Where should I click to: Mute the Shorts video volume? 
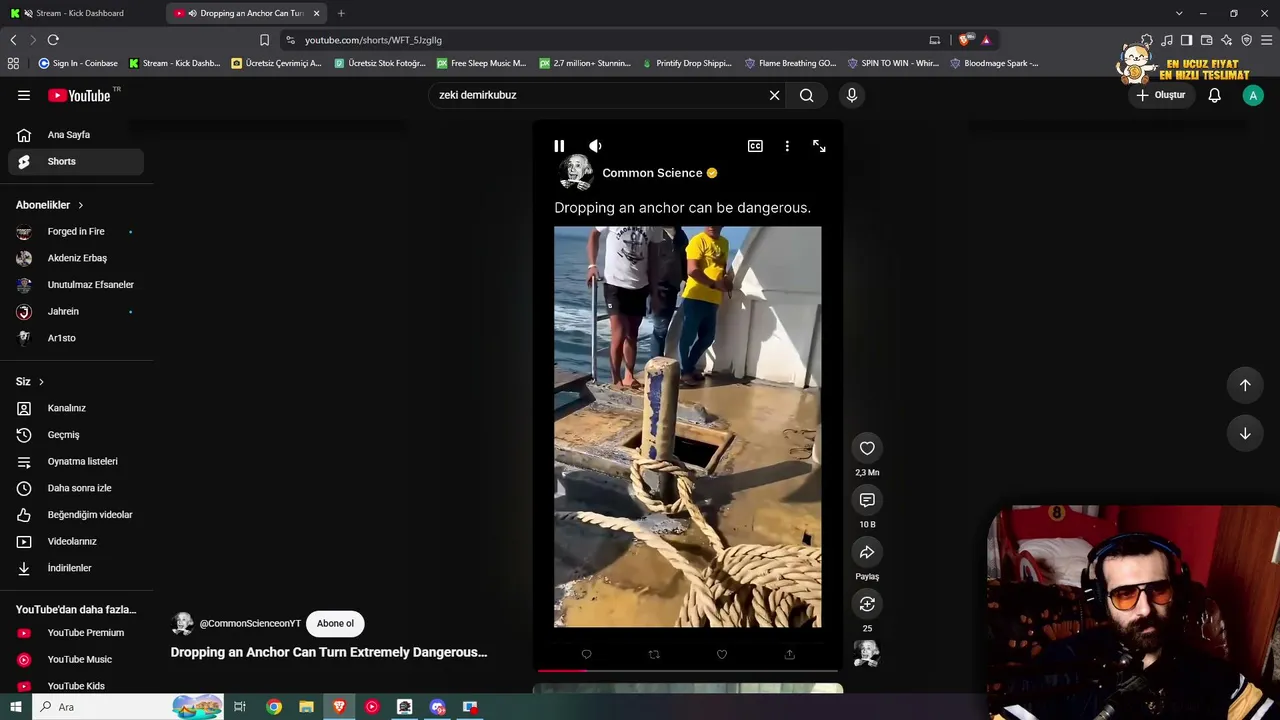point(595,146)
